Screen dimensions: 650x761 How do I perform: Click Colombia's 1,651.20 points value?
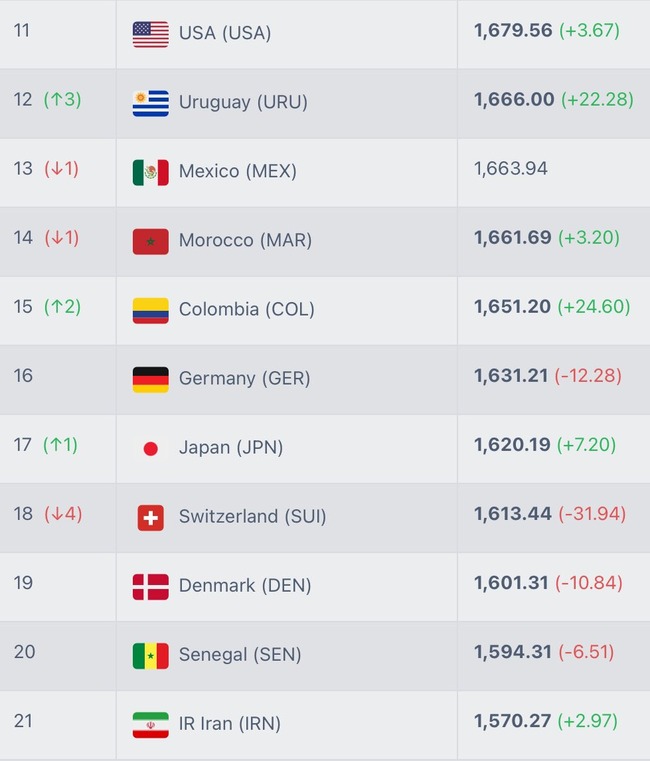point(512,307)
